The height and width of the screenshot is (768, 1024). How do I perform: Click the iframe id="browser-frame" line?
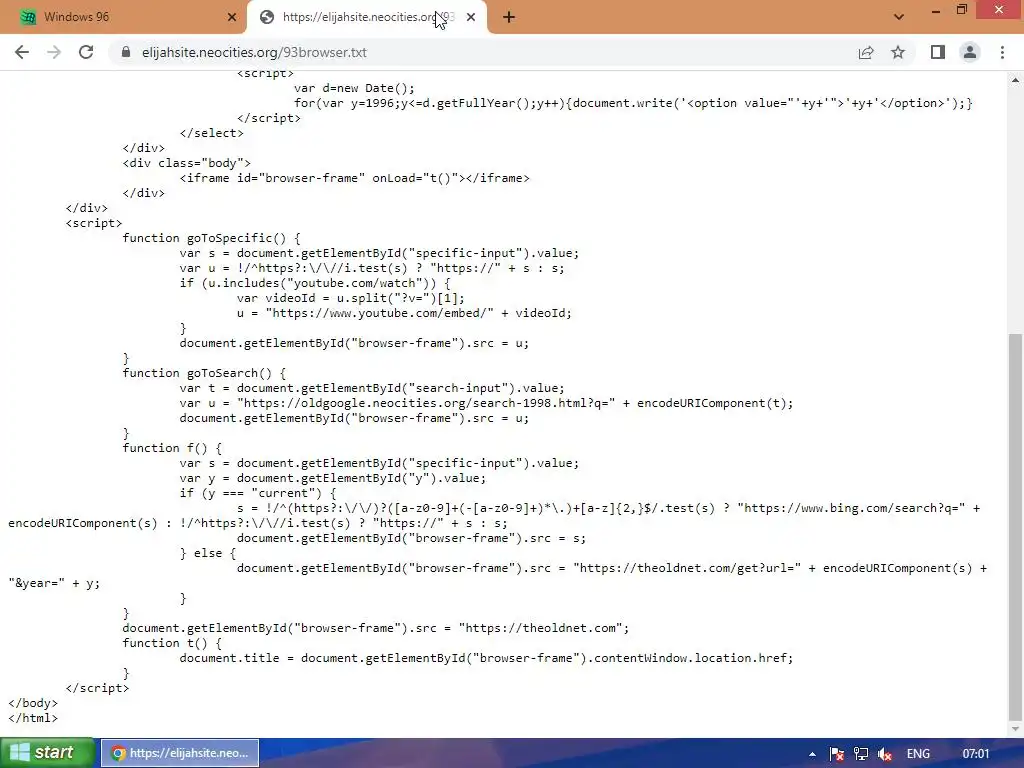[354, 178]
